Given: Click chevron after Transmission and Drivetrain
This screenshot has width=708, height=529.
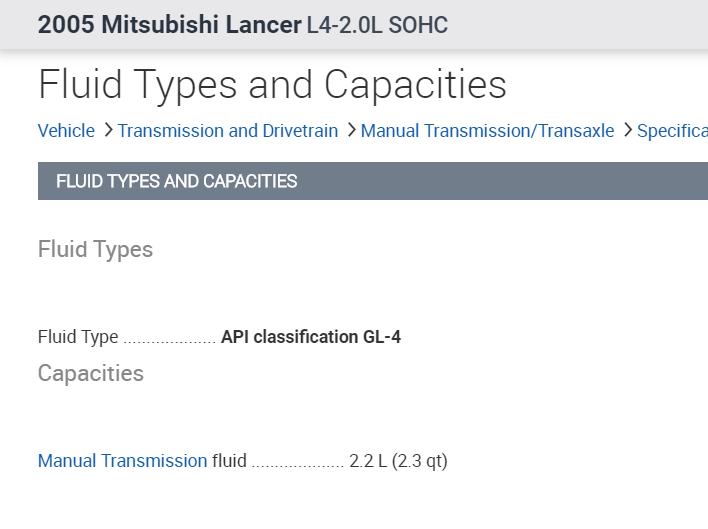Looking at the screenshot, I should pos(351,131).
